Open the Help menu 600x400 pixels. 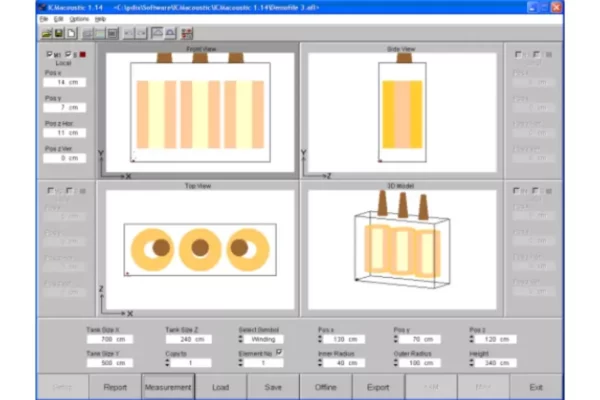point(100,19)
